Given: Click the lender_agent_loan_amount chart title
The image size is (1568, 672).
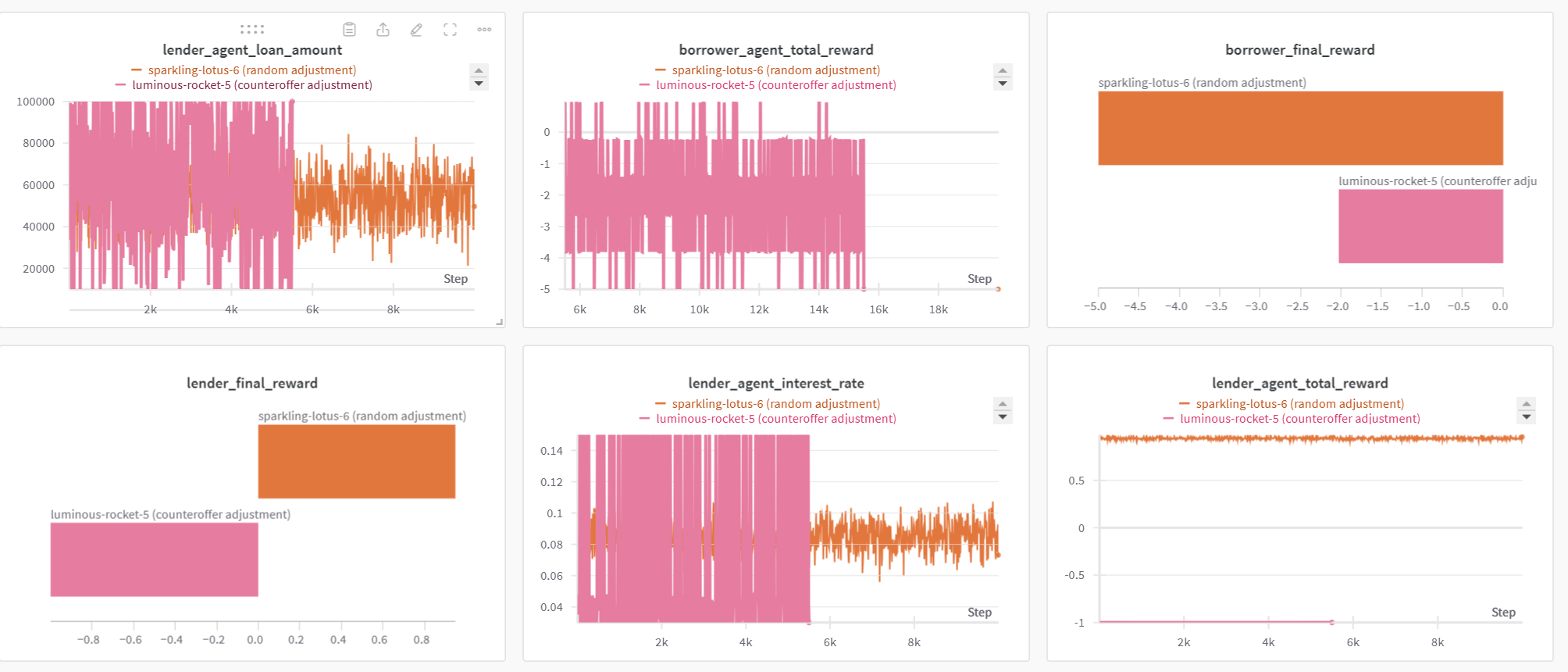Looking at the screenshot, I should [252, 50].
